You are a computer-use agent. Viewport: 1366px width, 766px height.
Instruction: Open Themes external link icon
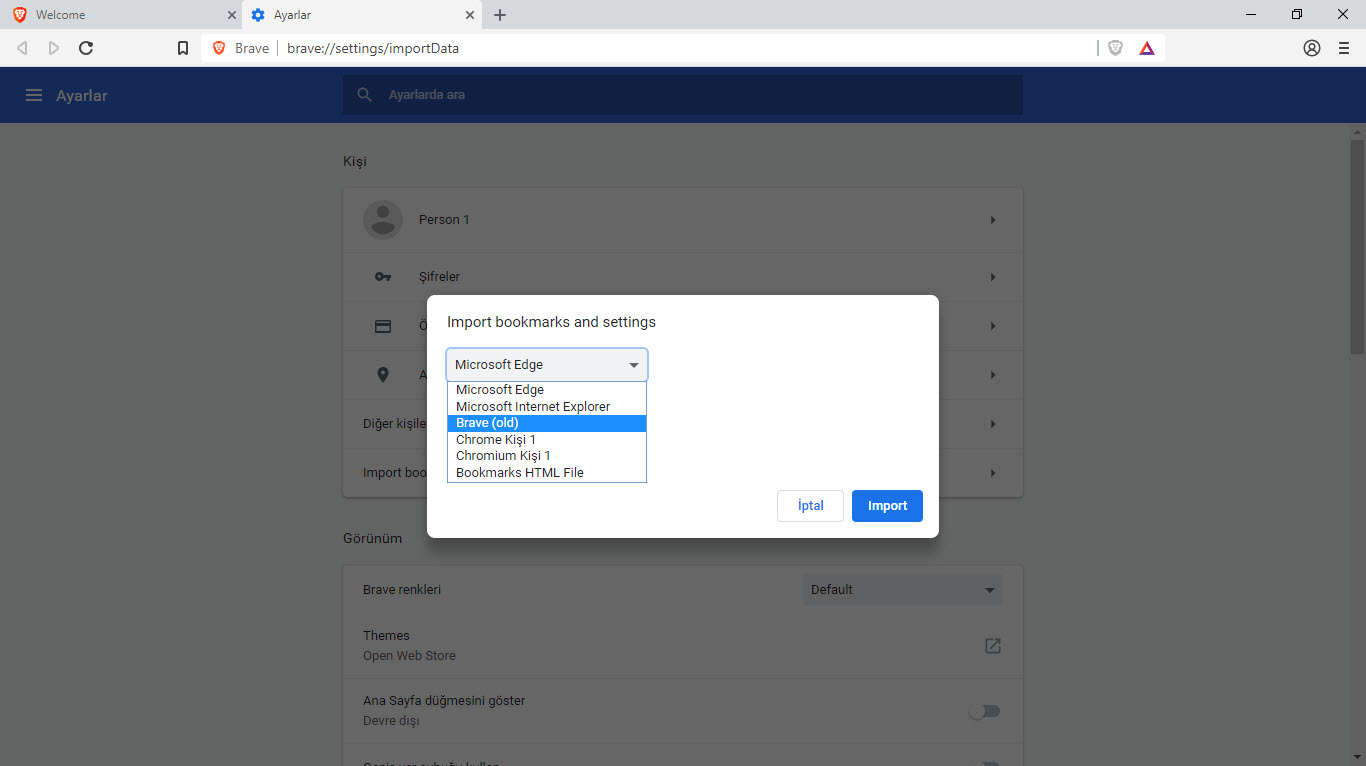coord(993,646)
